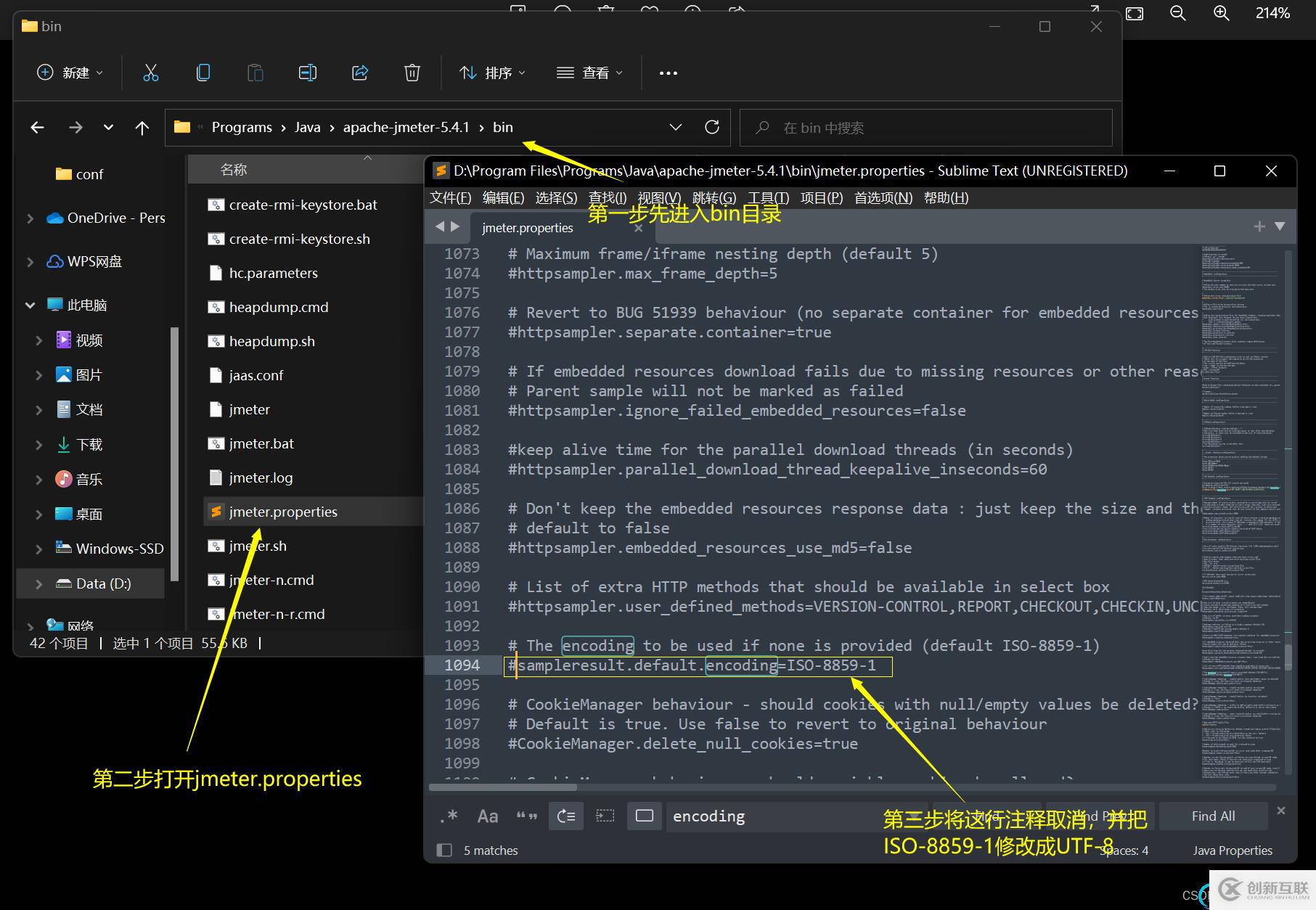Screen dimensions: 1316x910
Task: Select the jmeter.bat file in Explorer
Action: [x=261, y=443]
